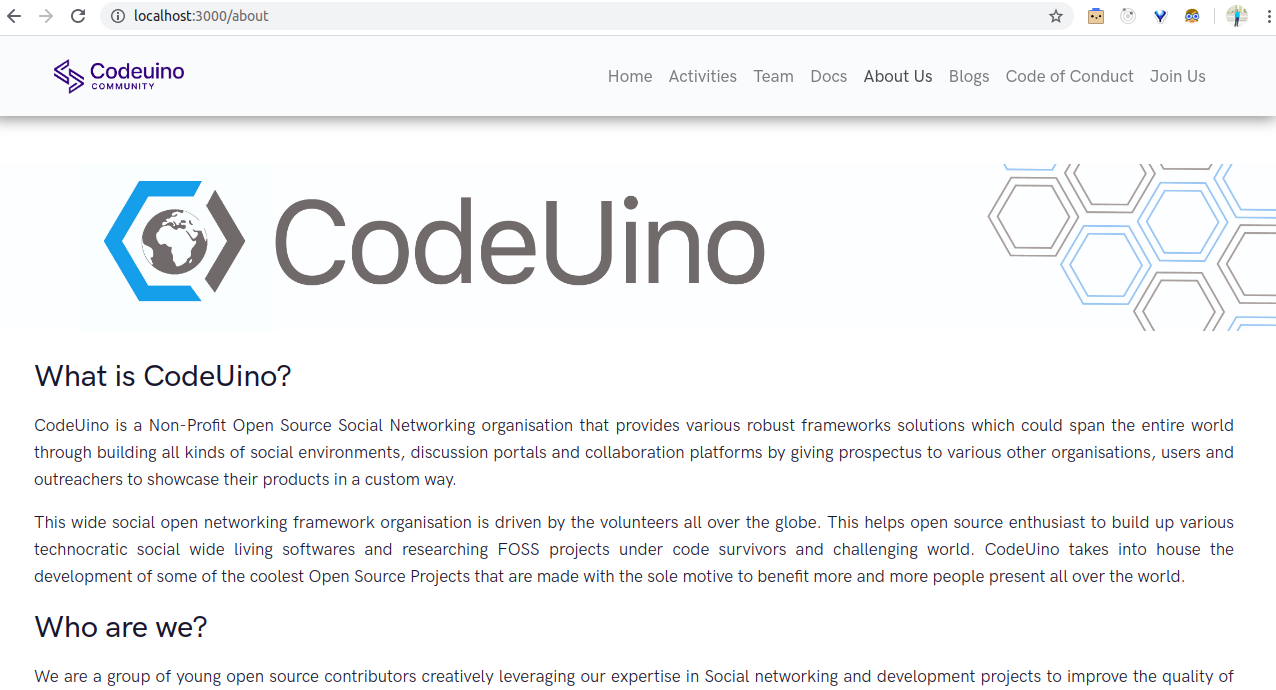Open the browser profile avatar

[x=1237, y=16]
